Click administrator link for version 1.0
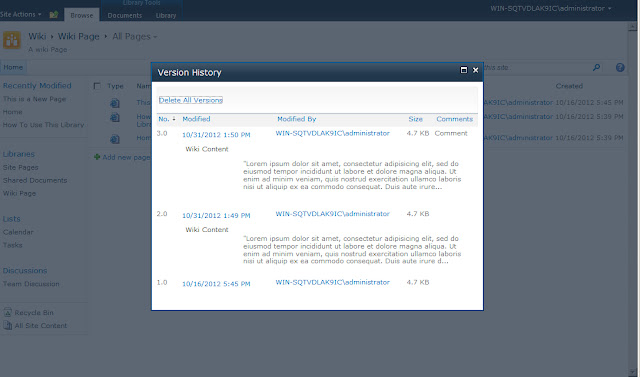 coord(333,282)
